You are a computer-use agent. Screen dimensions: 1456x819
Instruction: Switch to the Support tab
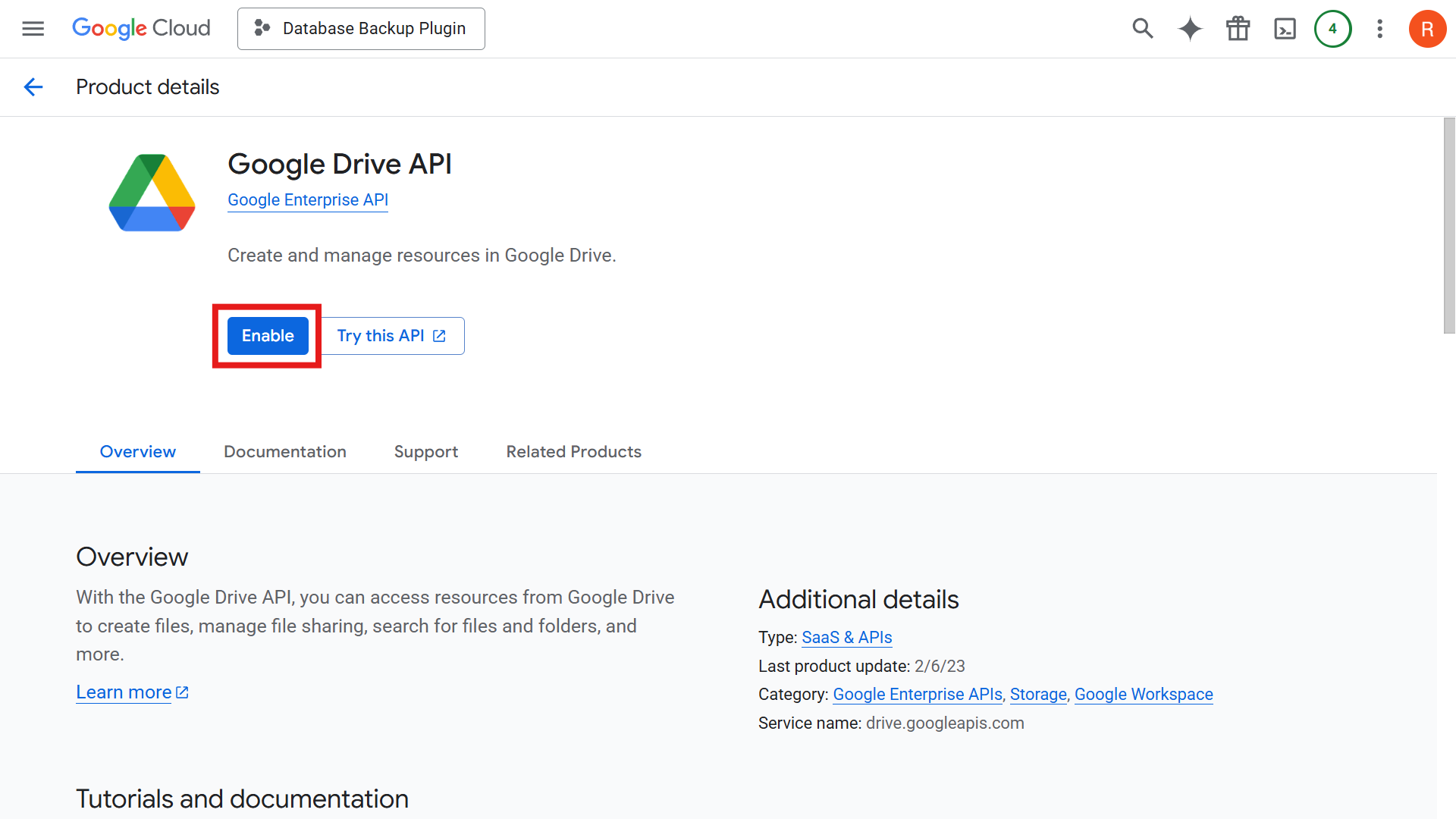click(x=426, y=452)
